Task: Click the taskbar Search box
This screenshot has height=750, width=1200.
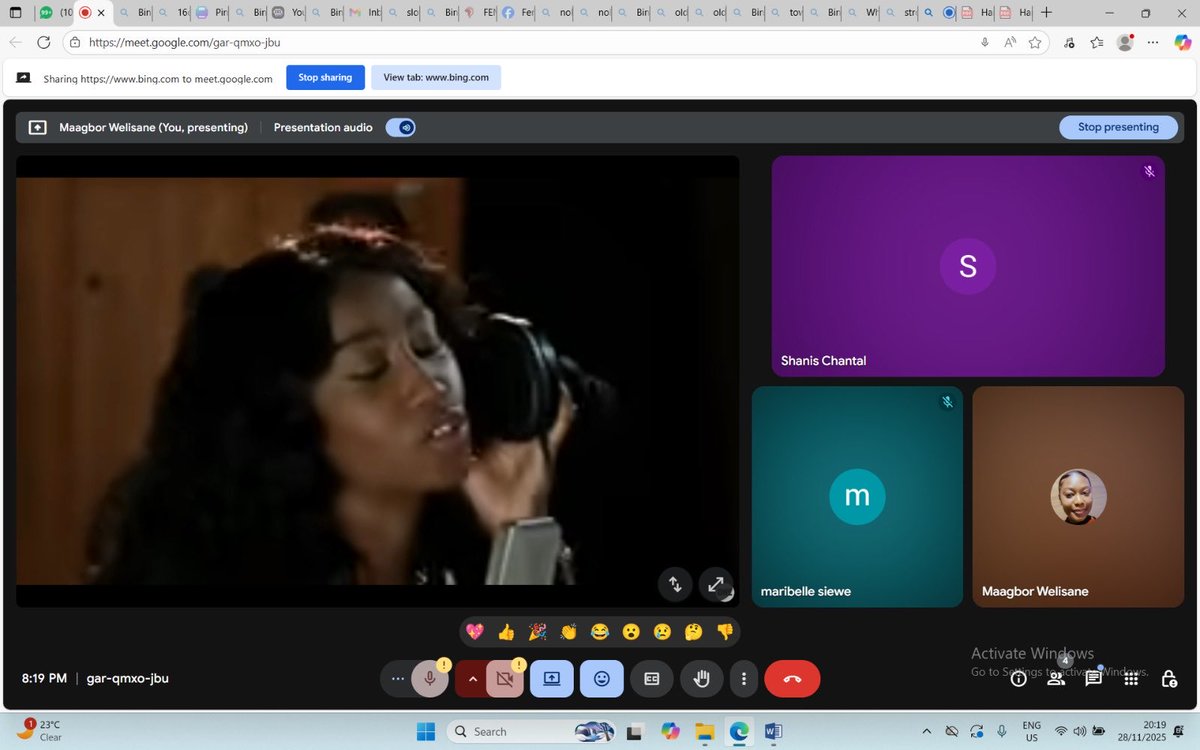Action: (532, 731)
